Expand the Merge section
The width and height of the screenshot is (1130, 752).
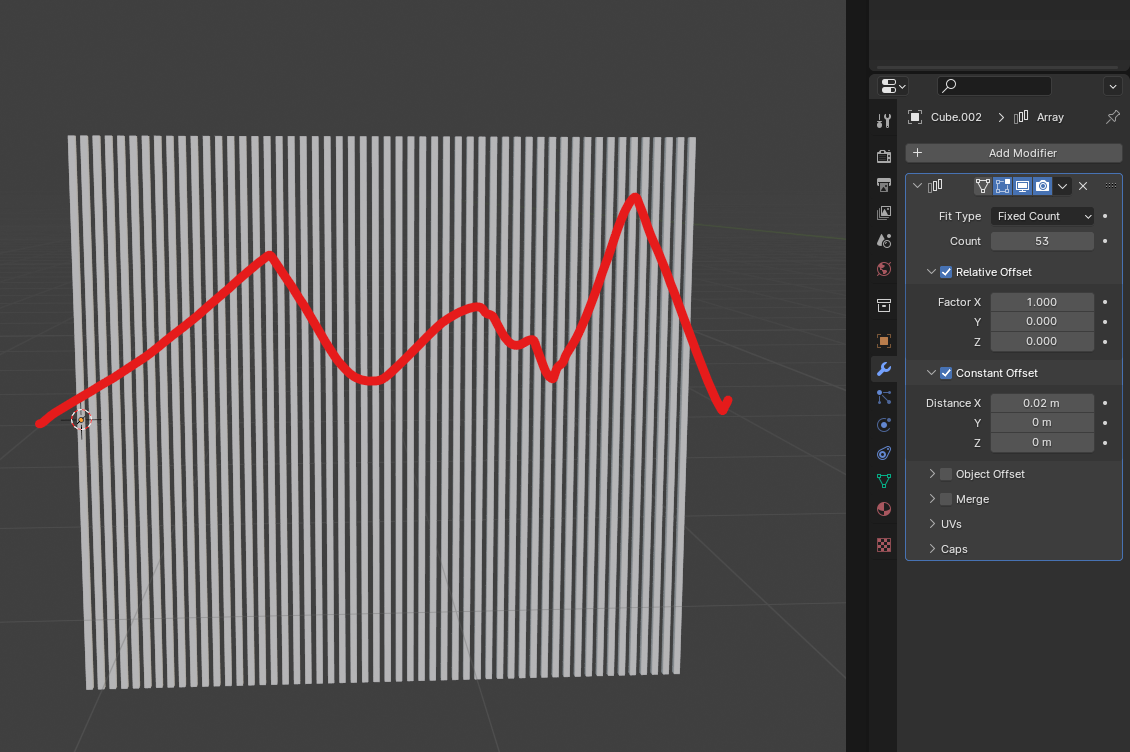click(932, 499)
